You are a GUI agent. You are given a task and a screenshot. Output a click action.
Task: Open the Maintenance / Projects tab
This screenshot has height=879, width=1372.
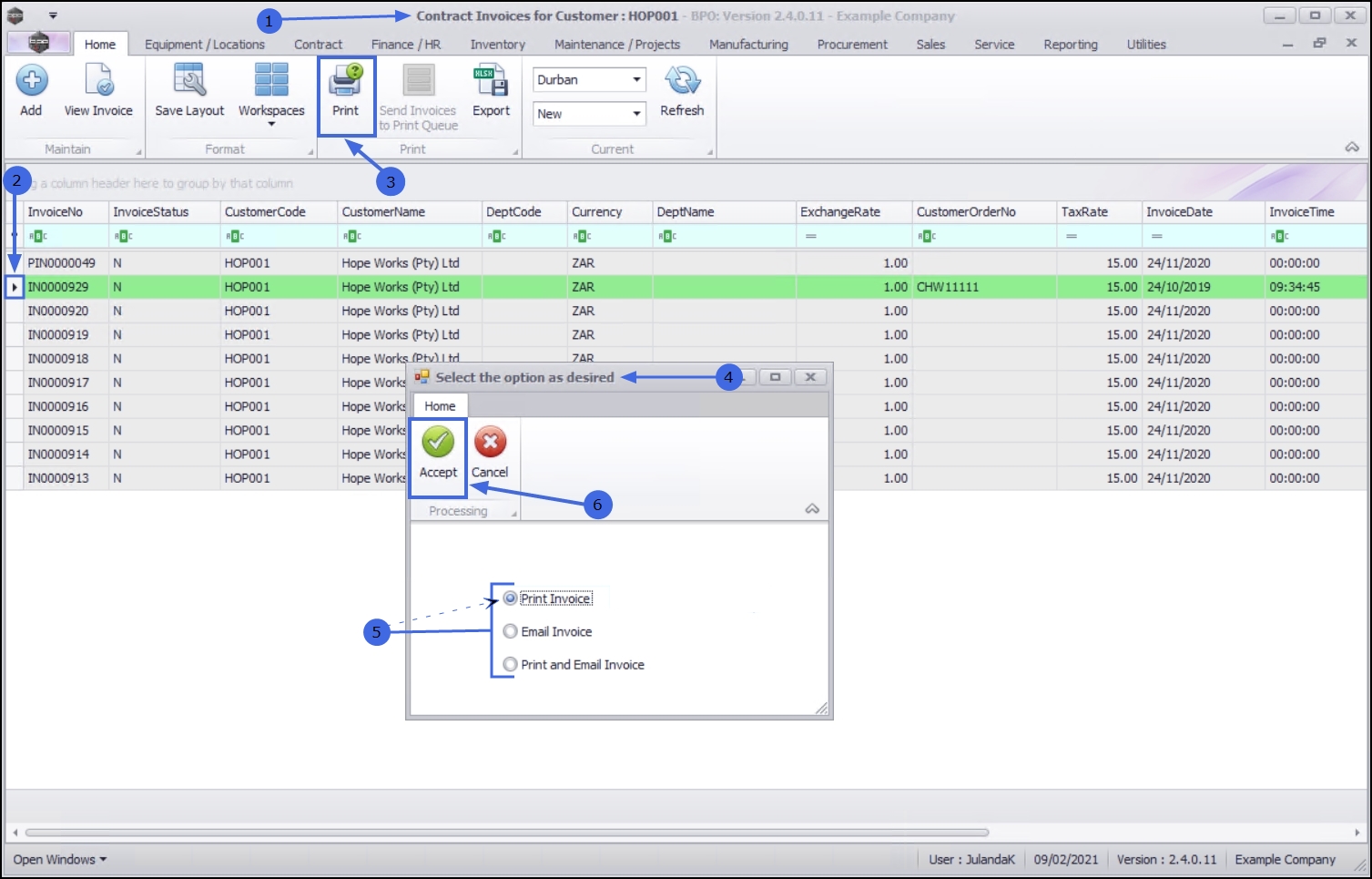pyautogui.click(x=617, y=44)
